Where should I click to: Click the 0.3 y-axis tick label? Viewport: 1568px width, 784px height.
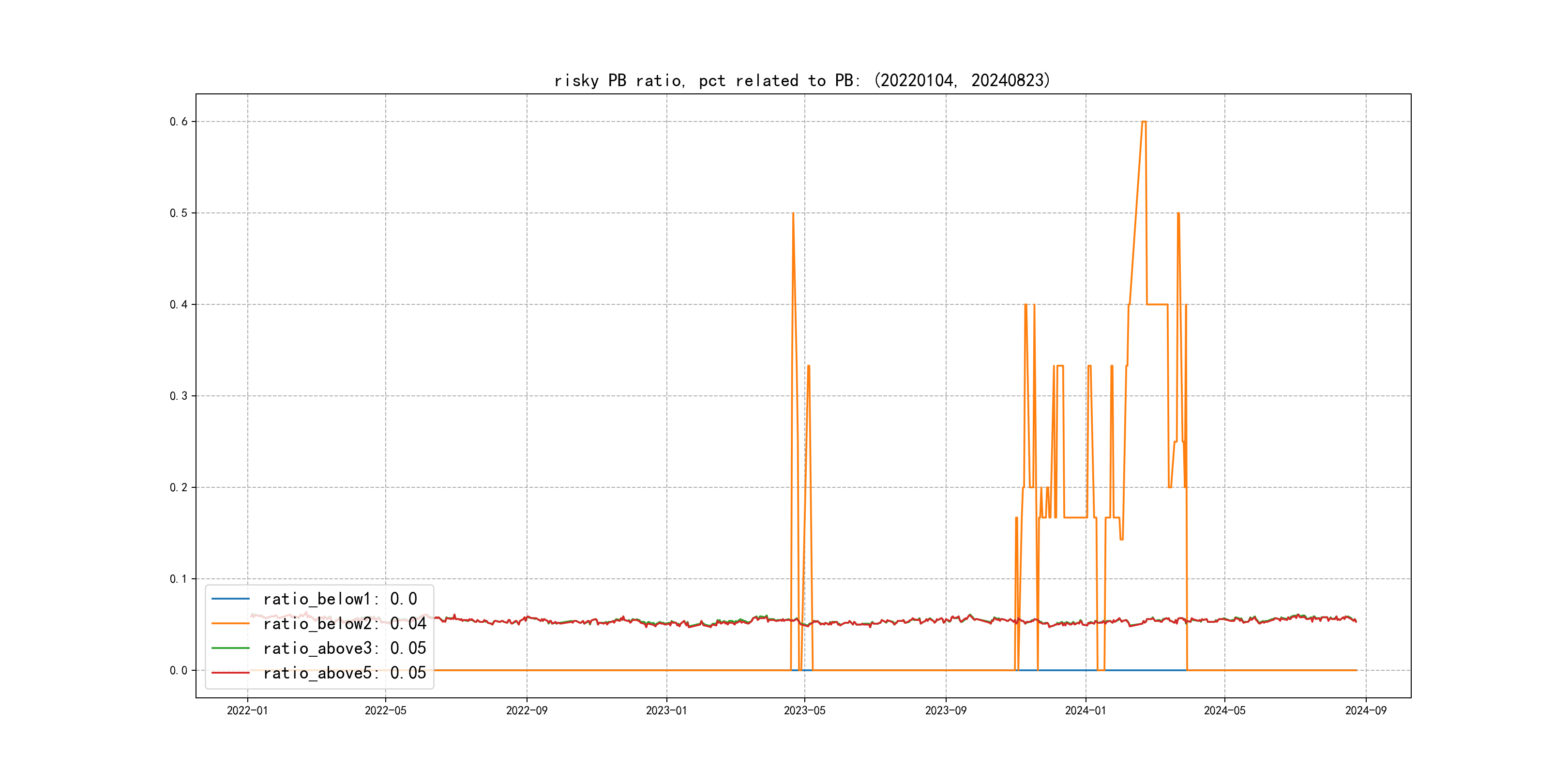tap(179, 396)
